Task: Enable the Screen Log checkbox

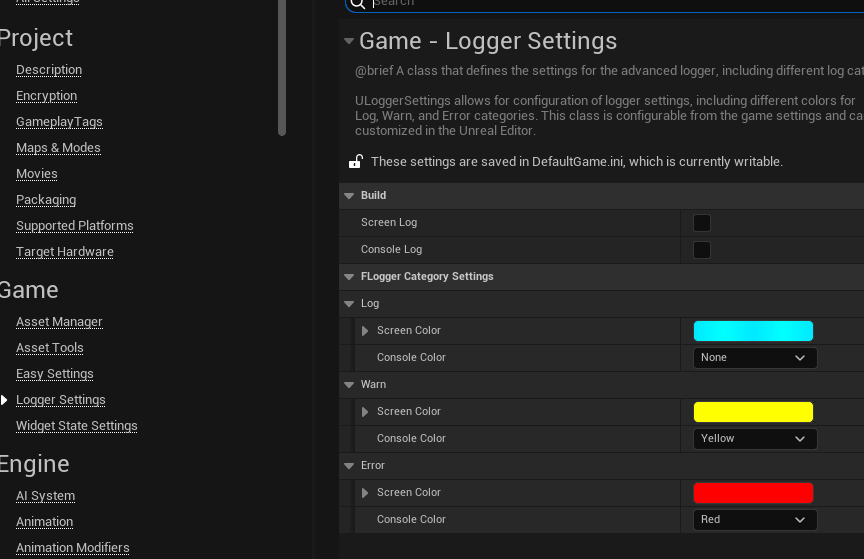Action: 701,223
